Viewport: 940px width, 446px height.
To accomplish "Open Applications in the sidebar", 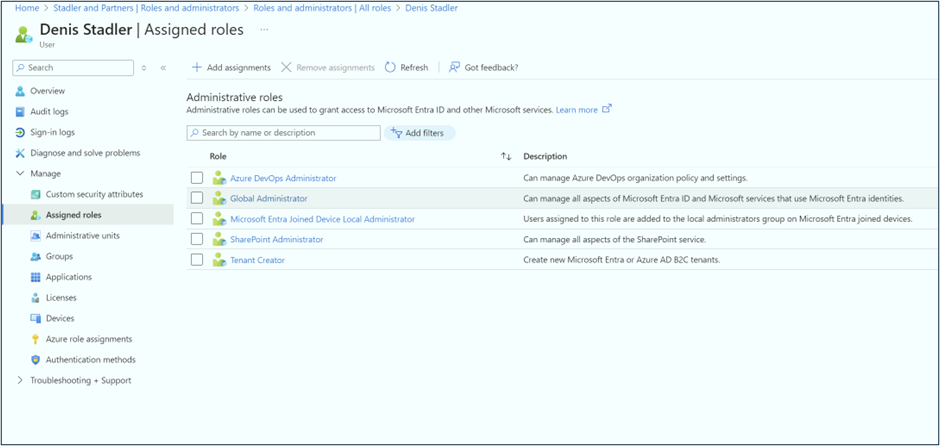I will coord(69,277).
